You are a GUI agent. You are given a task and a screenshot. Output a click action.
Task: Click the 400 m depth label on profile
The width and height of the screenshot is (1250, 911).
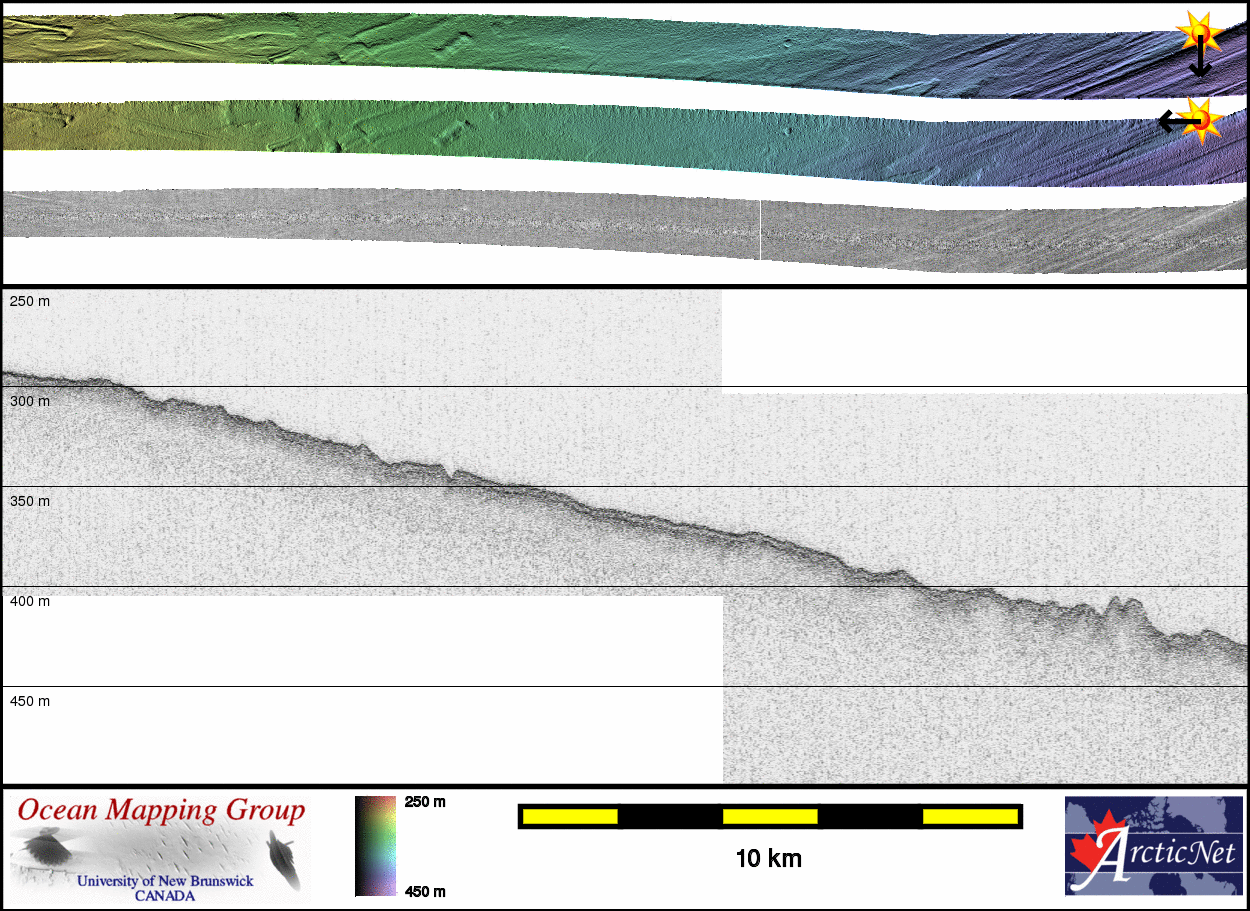[30, 601]
